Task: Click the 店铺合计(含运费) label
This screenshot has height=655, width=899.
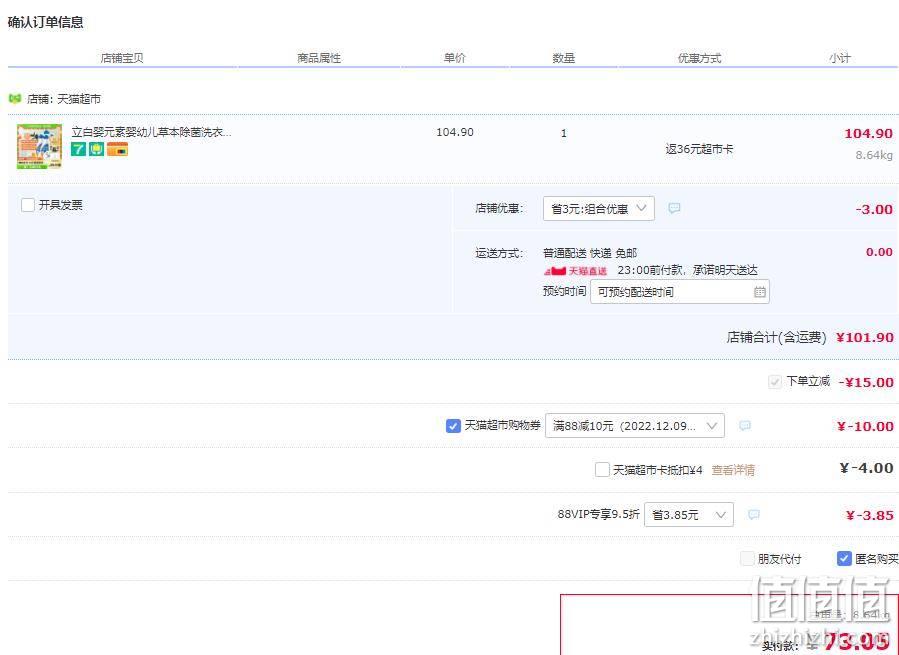Action: 776,337
